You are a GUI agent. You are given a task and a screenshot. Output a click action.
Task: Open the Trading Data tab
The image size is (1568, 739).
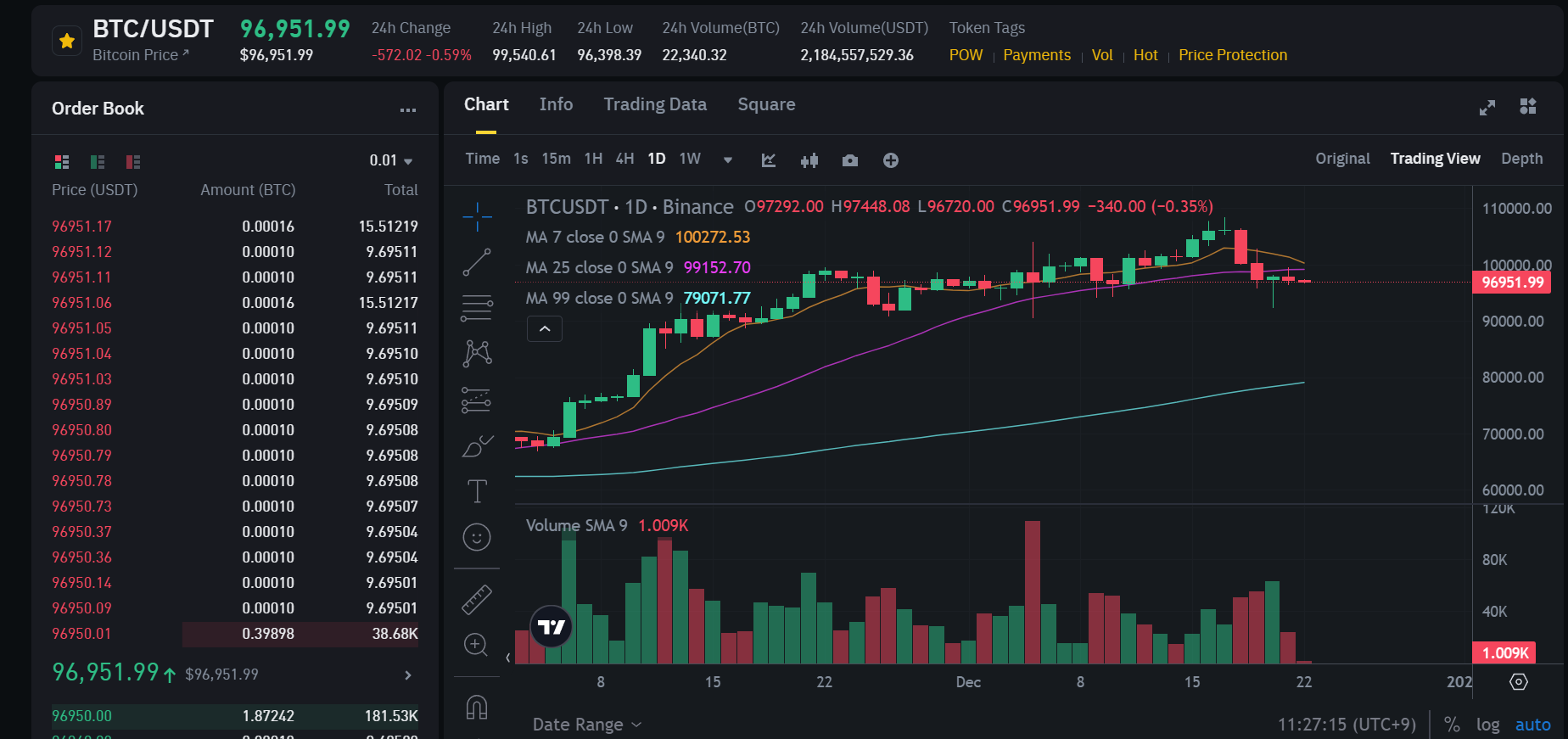[655, 104]
